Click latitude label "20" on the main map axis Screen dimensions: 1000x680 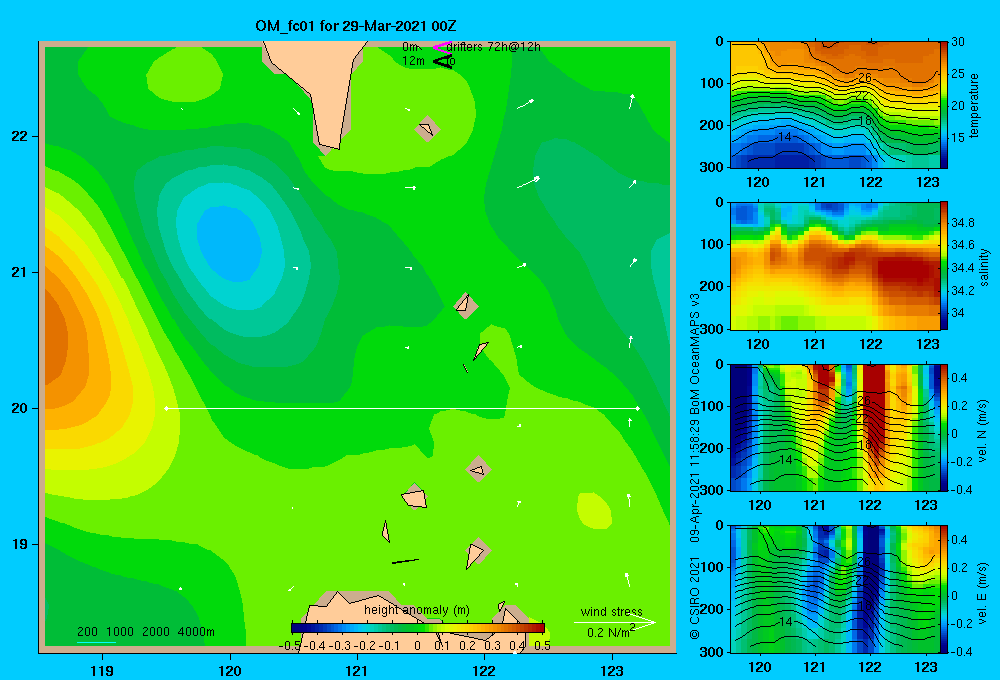click(x=19, y=408)
